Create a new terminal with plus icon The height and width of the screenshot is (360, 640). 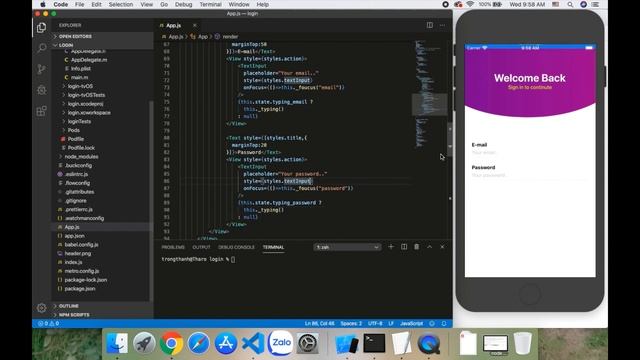pyautogui.click(x=391, y=247)
